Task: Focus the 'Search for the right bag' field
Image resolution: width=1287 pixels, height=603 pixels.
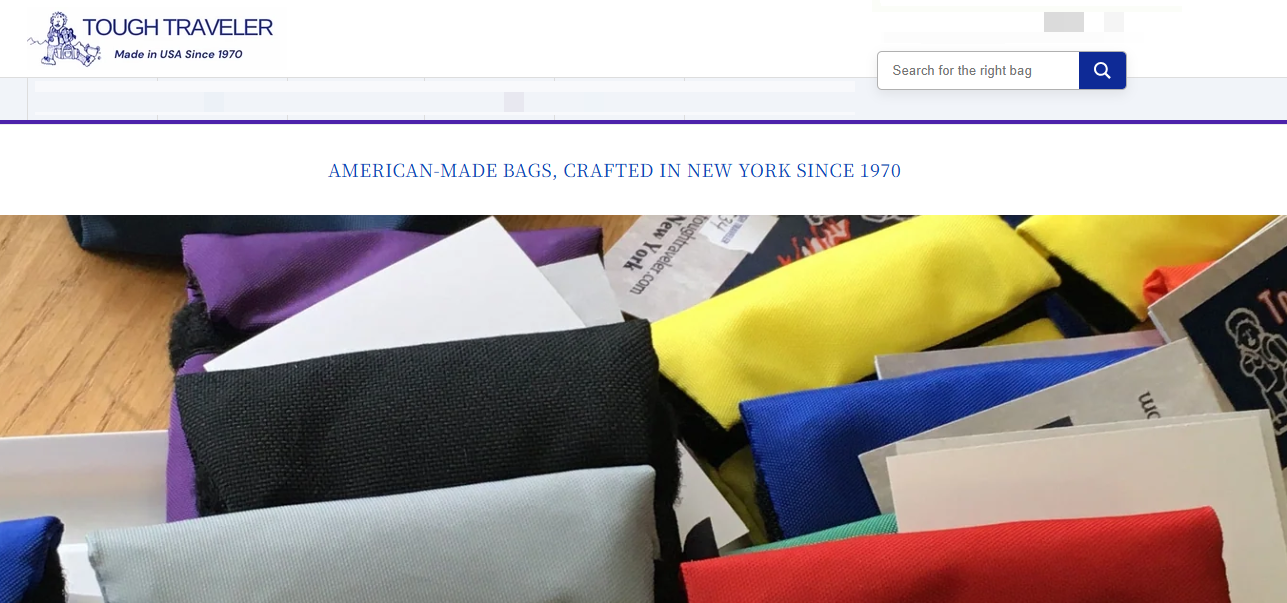Action: [978, 70]
